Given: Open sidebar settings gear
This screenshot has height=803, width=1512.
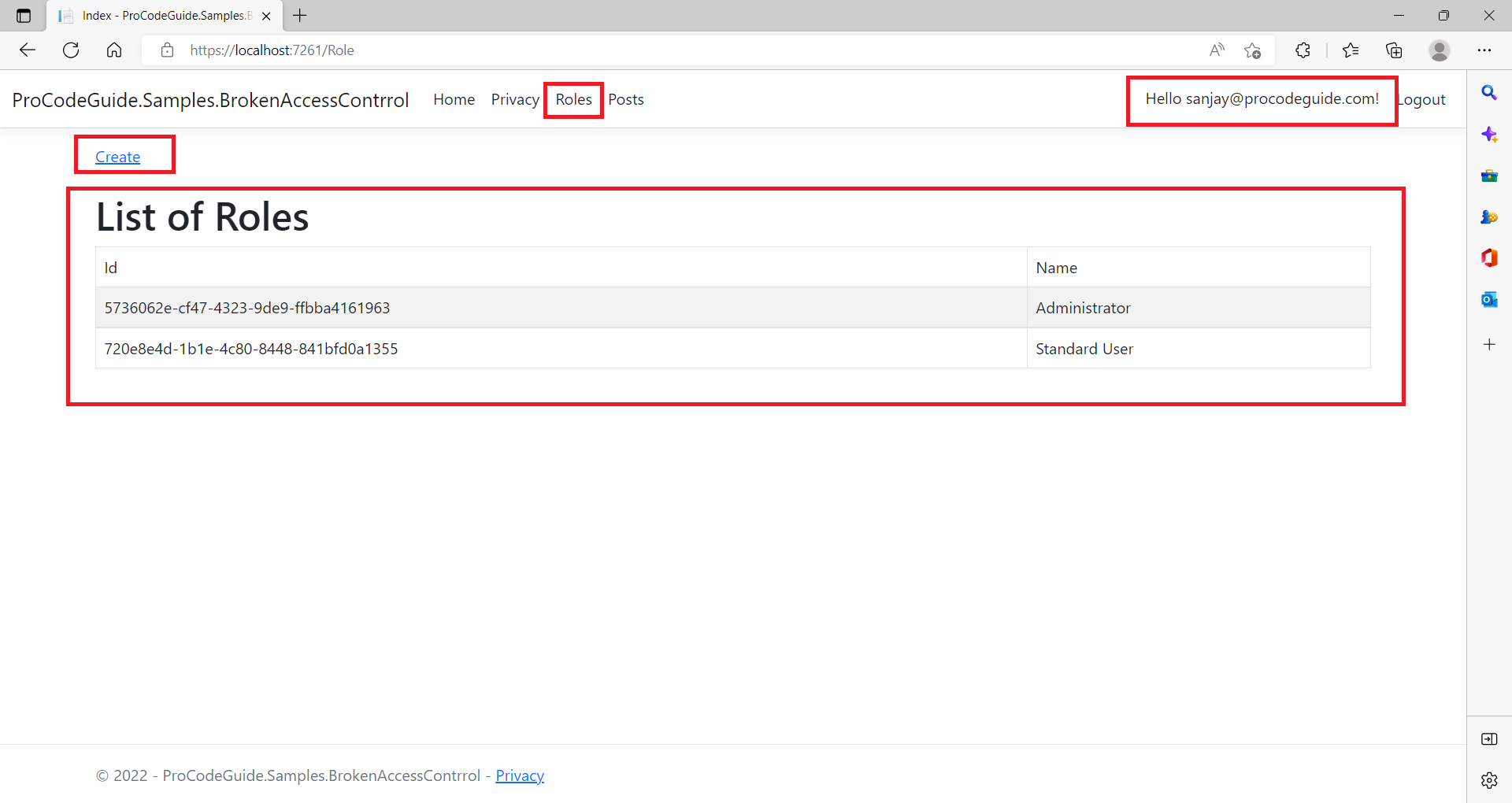Looking at the screenshot, I should click(x=1489, y=780).
